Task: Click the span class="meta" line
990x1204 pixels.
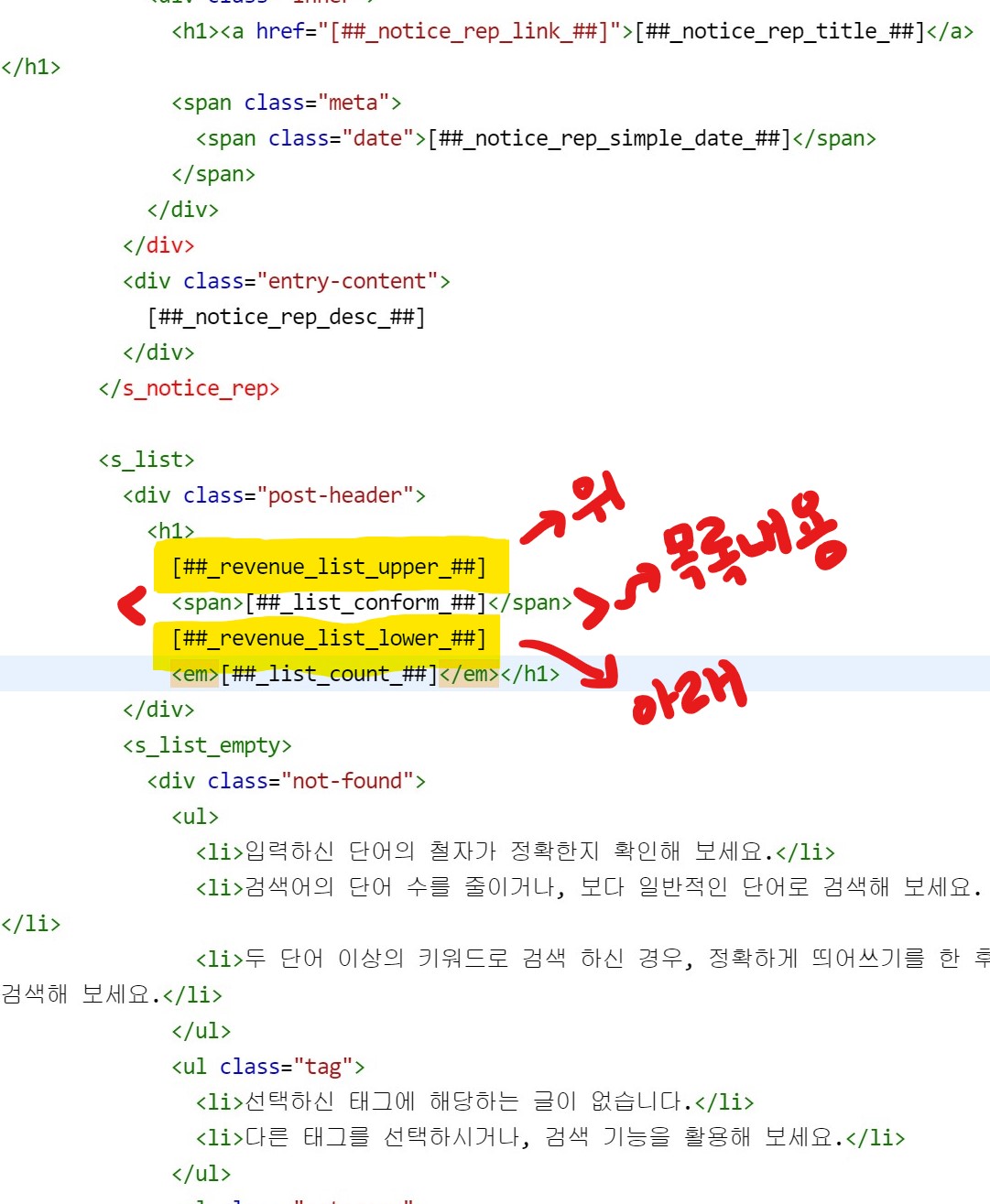Action: click(x=286, y=103)
